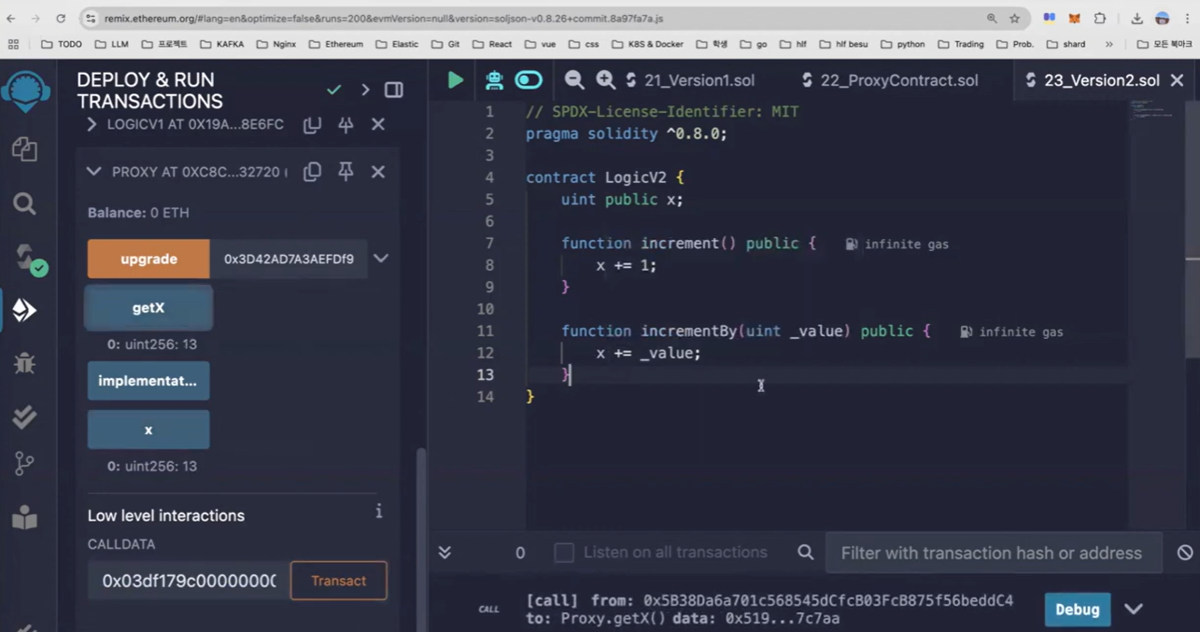
Task: Copy the LOGICV1 contract address
Action: coord(312,125)
